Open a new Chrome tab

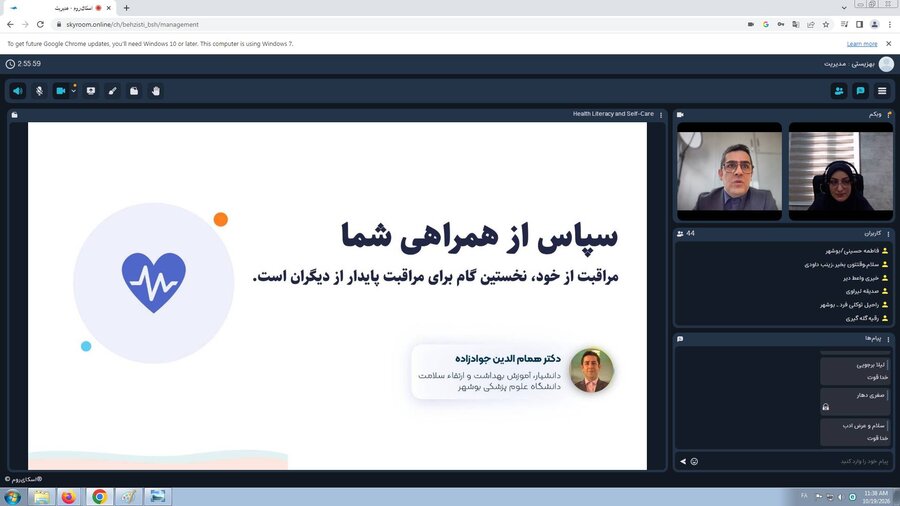126,8
